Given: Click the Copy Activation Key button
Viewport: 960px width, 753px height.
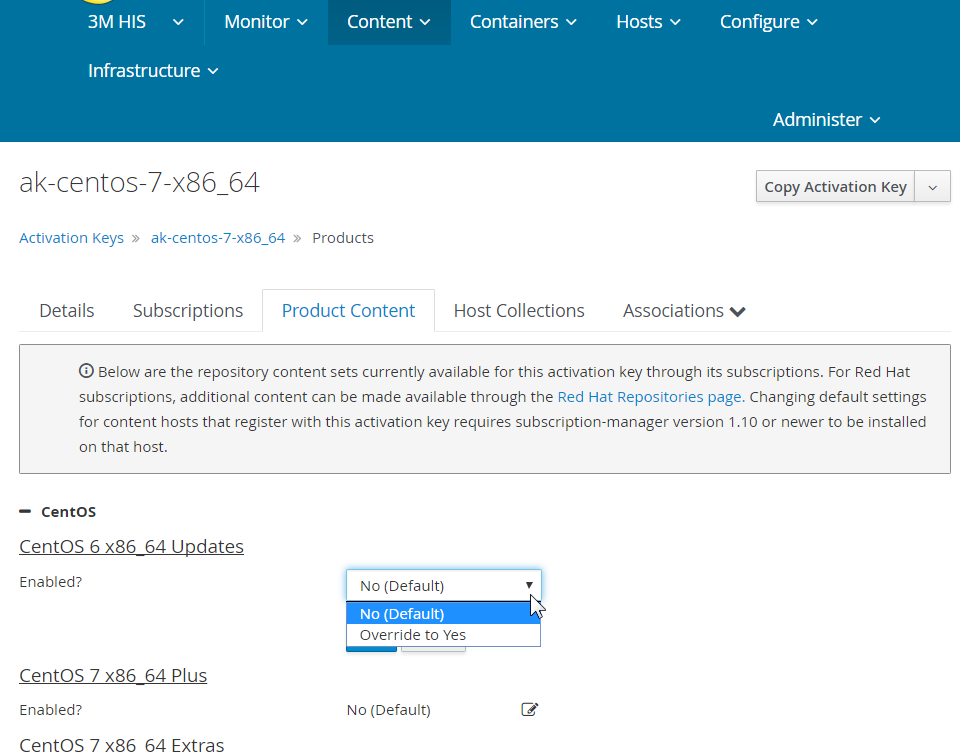Looking at the screenshot, I should click(x=835, y=187).
